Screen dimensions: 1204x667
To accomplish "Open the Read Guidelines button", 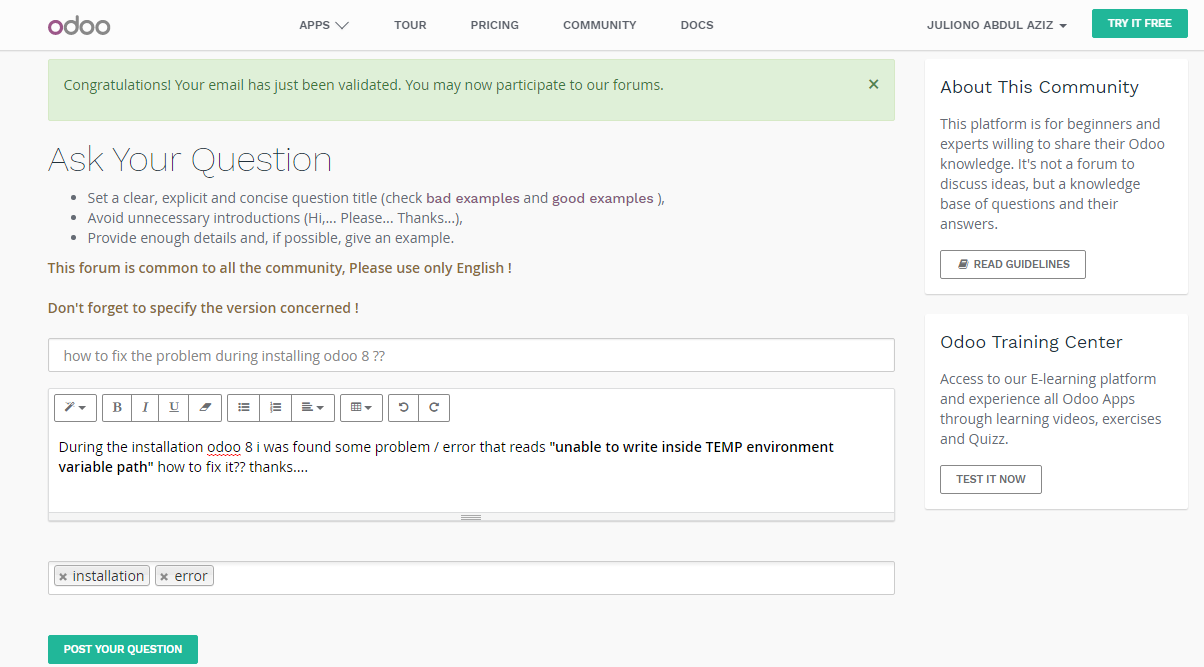I will pos(1012,265).
